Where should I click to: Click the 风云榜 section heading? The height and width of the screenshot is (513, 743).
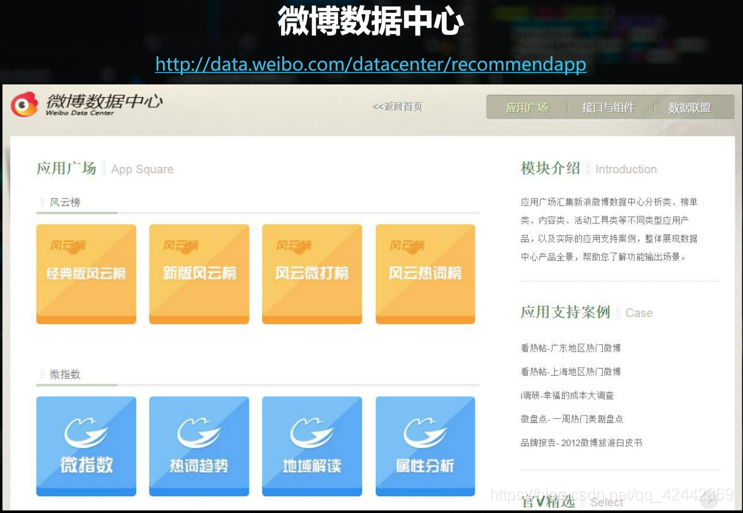[65, 202]
